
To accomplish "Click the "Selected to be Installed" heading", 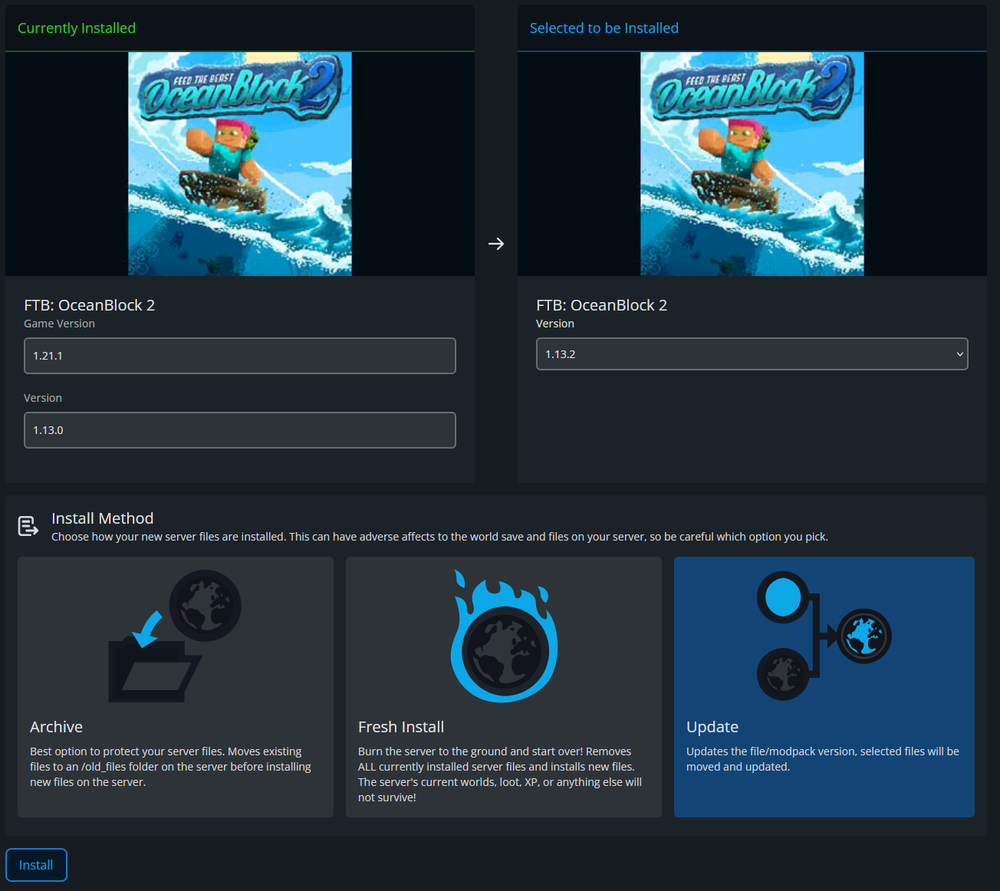I will [x=604, y=28].
